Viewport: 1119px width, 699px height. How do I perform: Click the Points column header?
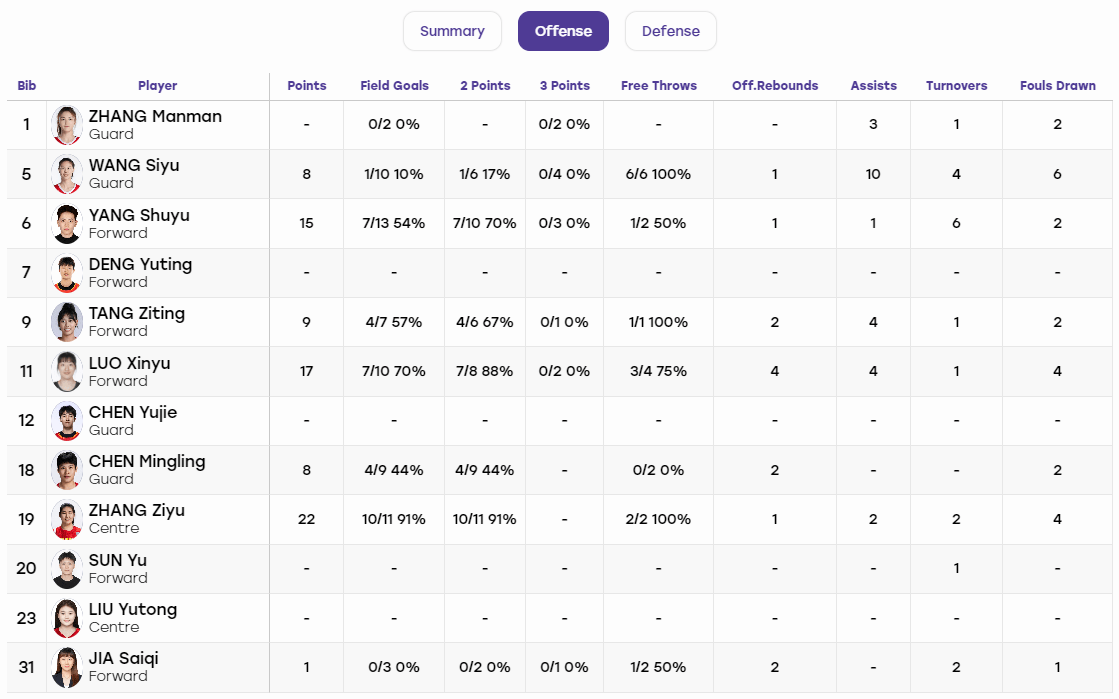pyautogui.click(x=307, y=86)
